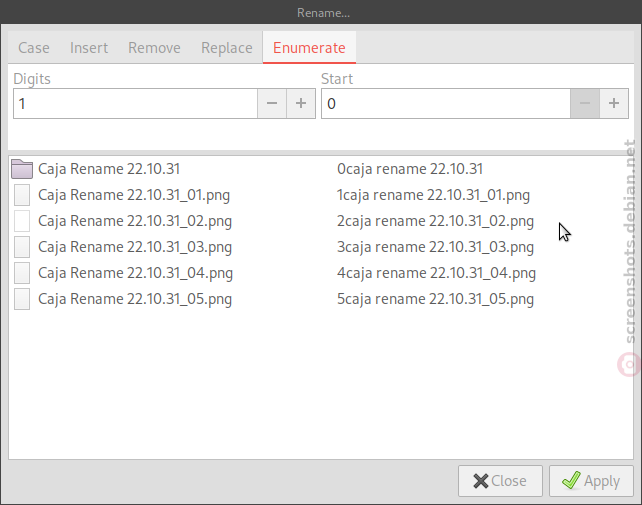Click new name 2caja rename 22.10.31_02.png

pos(435,221)
